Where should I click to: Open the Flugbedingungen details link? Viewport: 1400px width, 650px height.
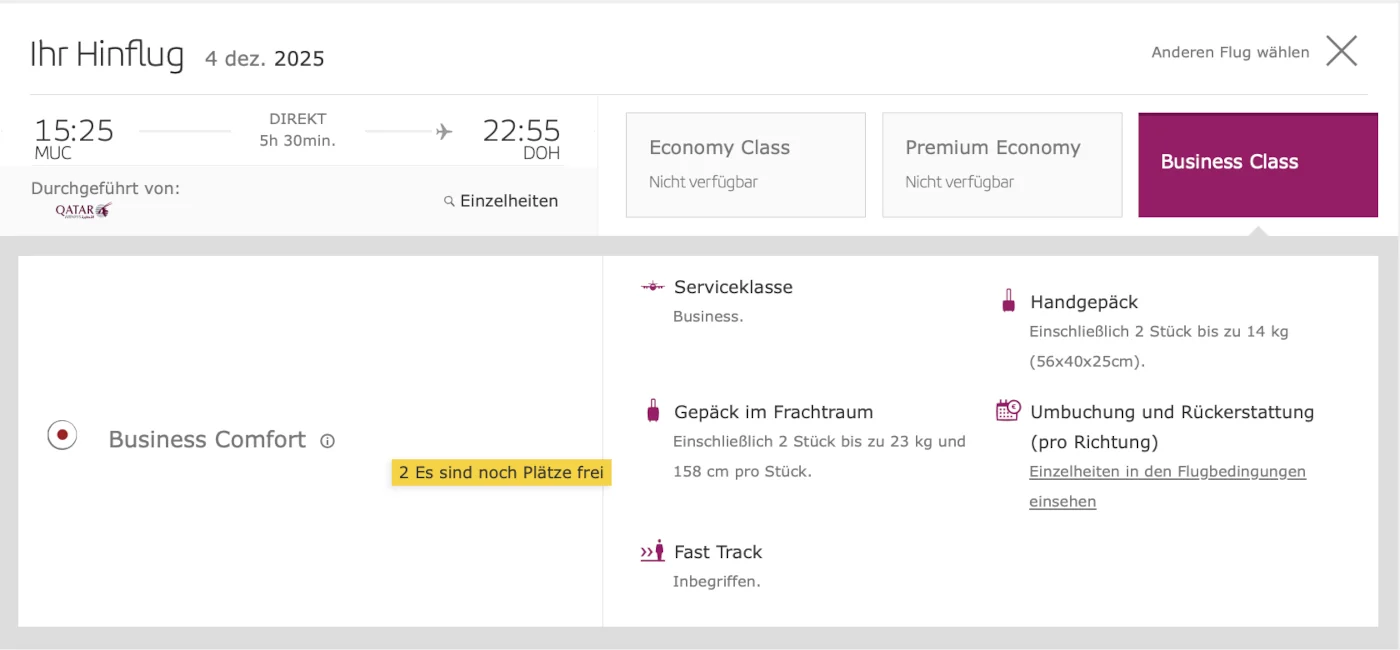coord(1167,472)
